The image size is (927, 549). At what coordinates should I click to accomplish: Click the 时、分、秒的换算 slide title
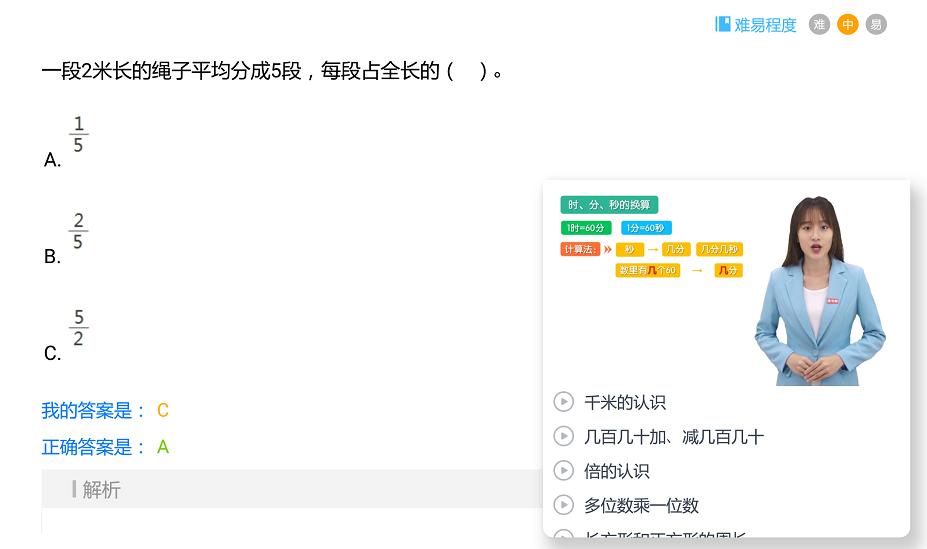(x=609, y=205)
